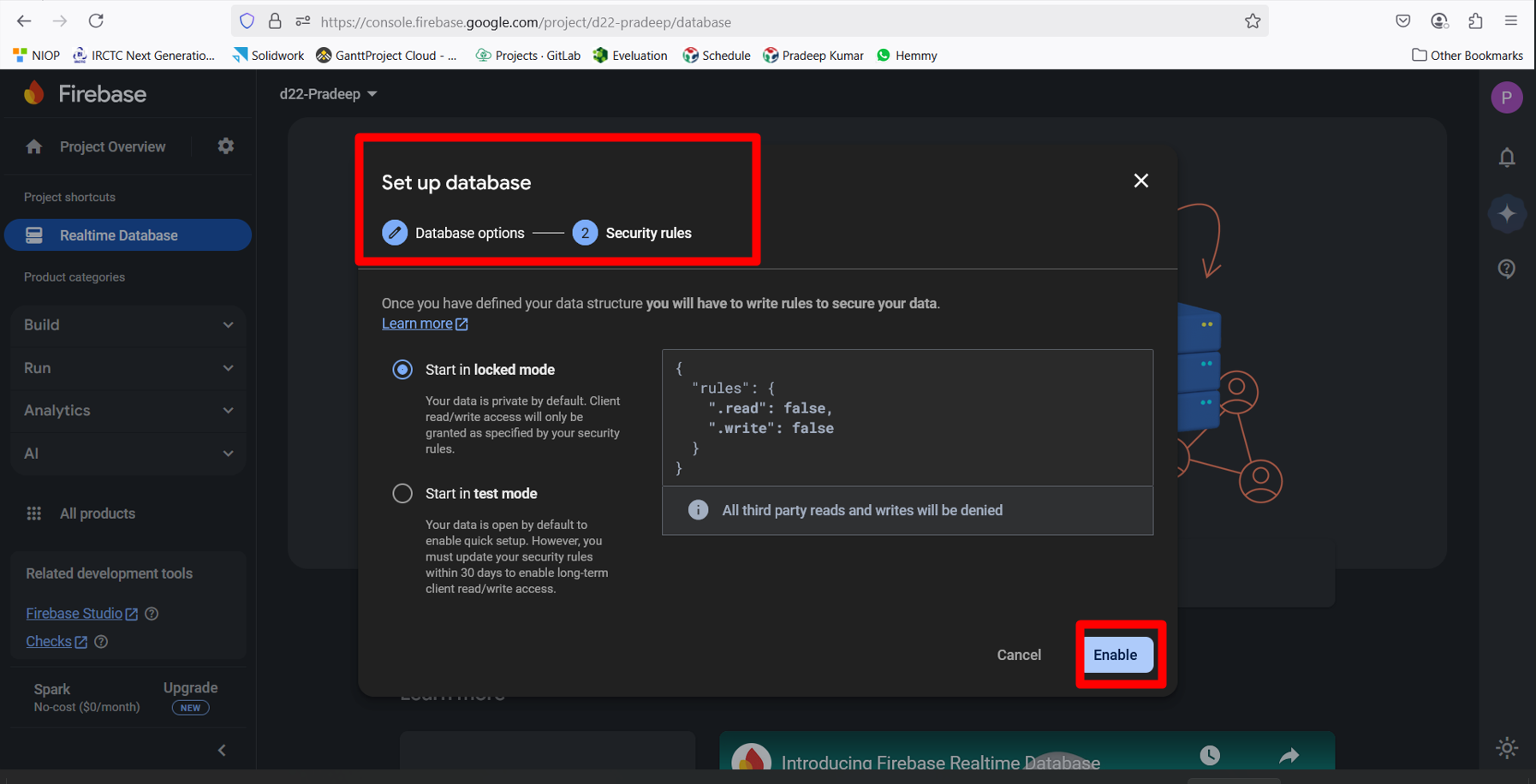Open Projects GitLab bookmark
The image size is (1536, 784).
[x=527, y=56]
